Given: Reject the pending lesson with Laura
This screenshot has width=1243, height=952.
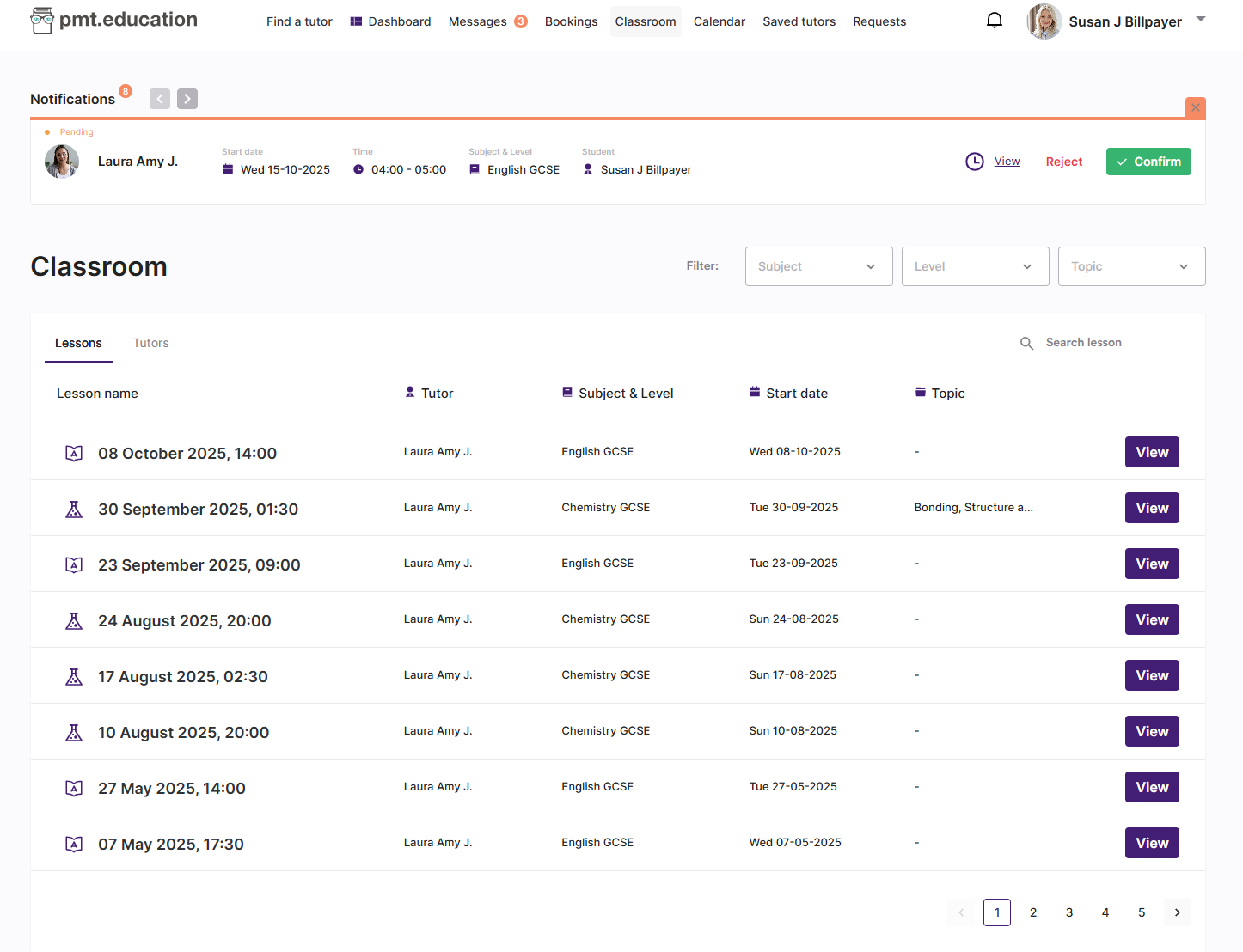Looking at the screenshot, I should [x=1063, y=162].
